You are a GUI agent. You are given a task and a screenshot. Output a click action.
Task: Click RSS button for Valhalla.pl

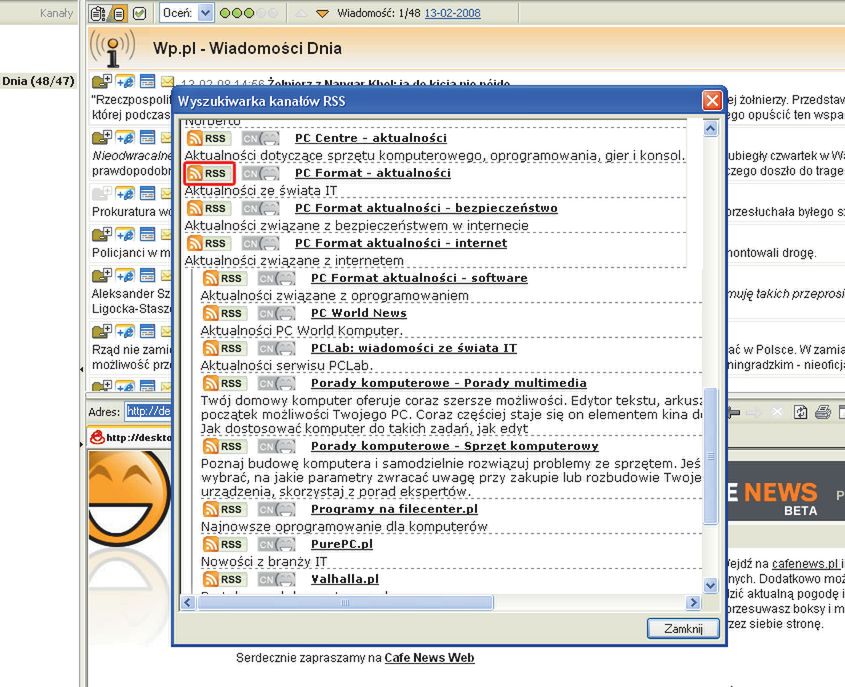tap(225, 580)
